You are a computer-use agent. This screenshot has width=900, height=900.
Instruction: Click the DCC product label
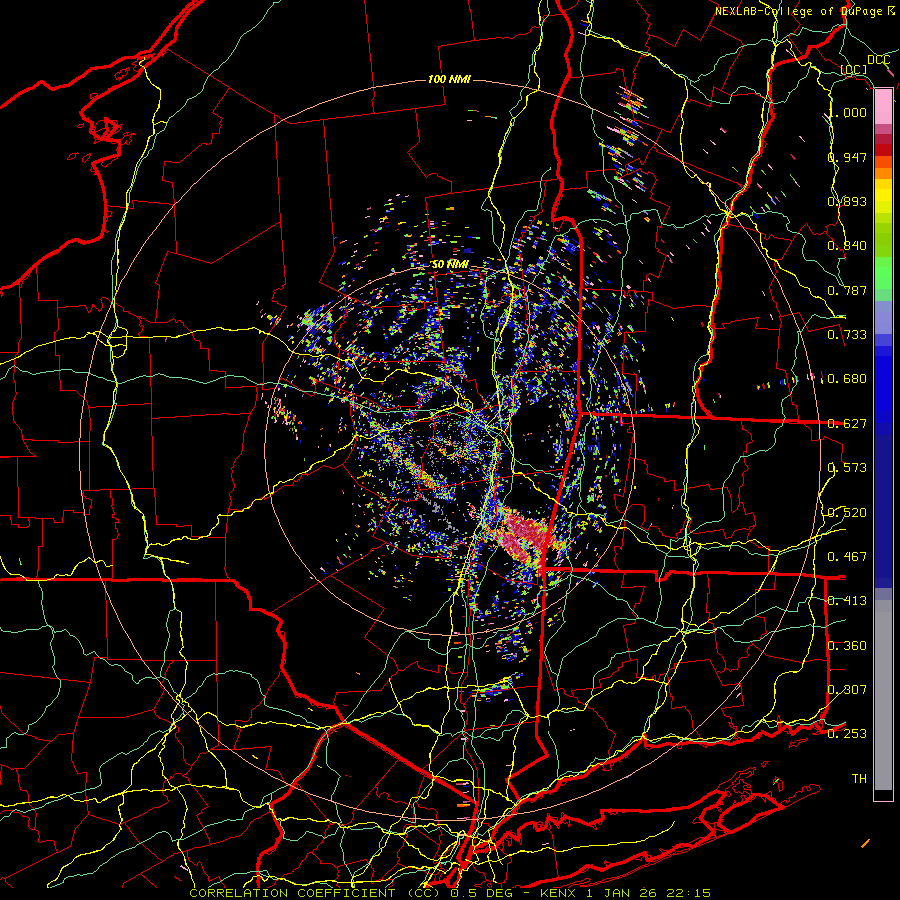pos(878,60)
